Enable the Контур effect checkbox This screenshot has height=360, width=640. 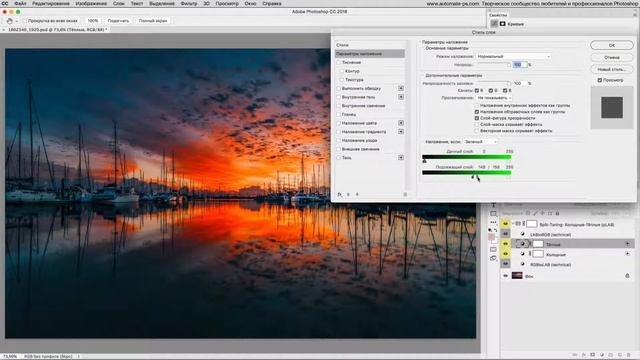click(x=342, y=71)
